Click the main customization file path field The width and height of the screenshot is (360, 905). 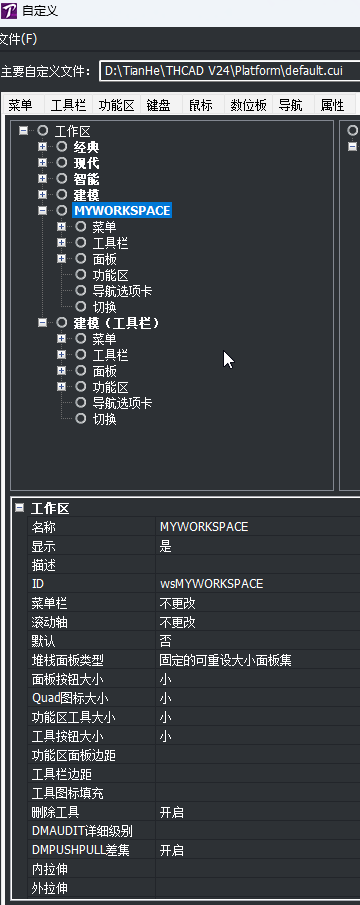click(x=230, y=71)
